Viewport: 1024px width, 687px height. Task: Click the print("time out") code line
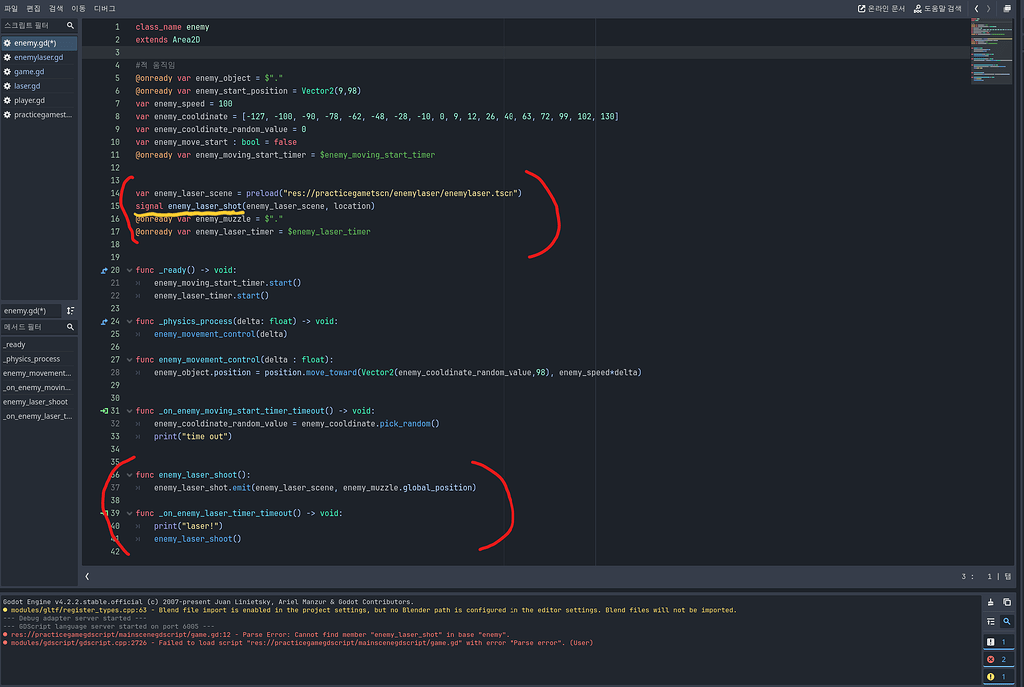tap(193, 437)
